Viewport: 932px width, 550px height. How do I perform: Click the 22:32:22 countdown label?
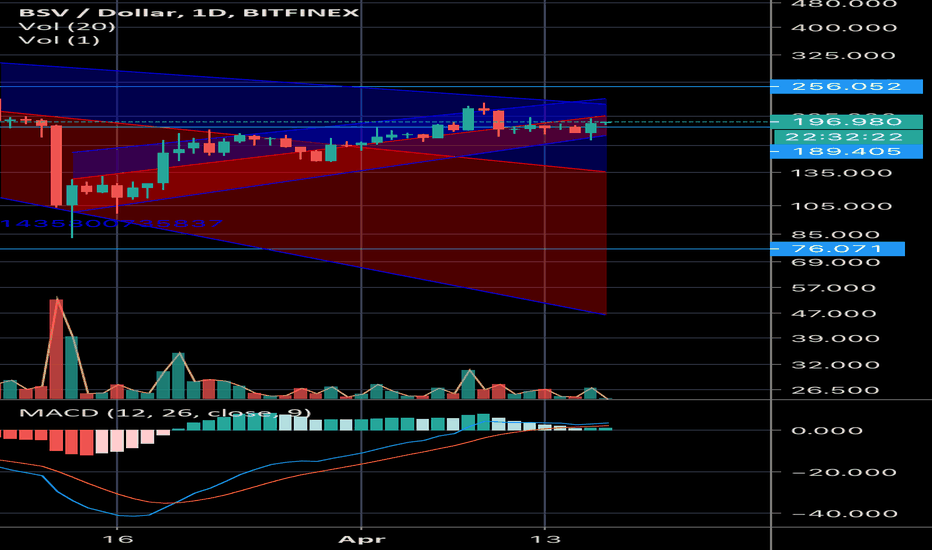click(848, 137)
